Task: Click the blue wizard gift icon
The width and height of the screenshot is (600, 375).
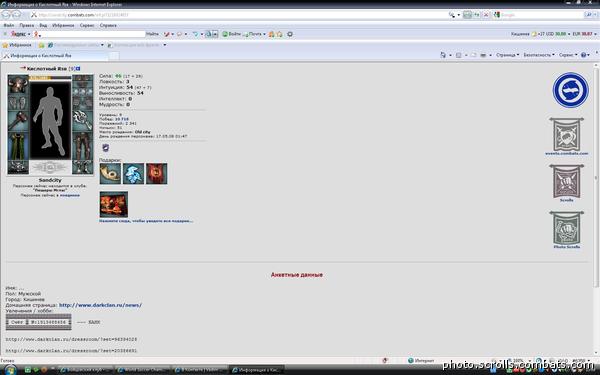Action: tap(133, 173)
